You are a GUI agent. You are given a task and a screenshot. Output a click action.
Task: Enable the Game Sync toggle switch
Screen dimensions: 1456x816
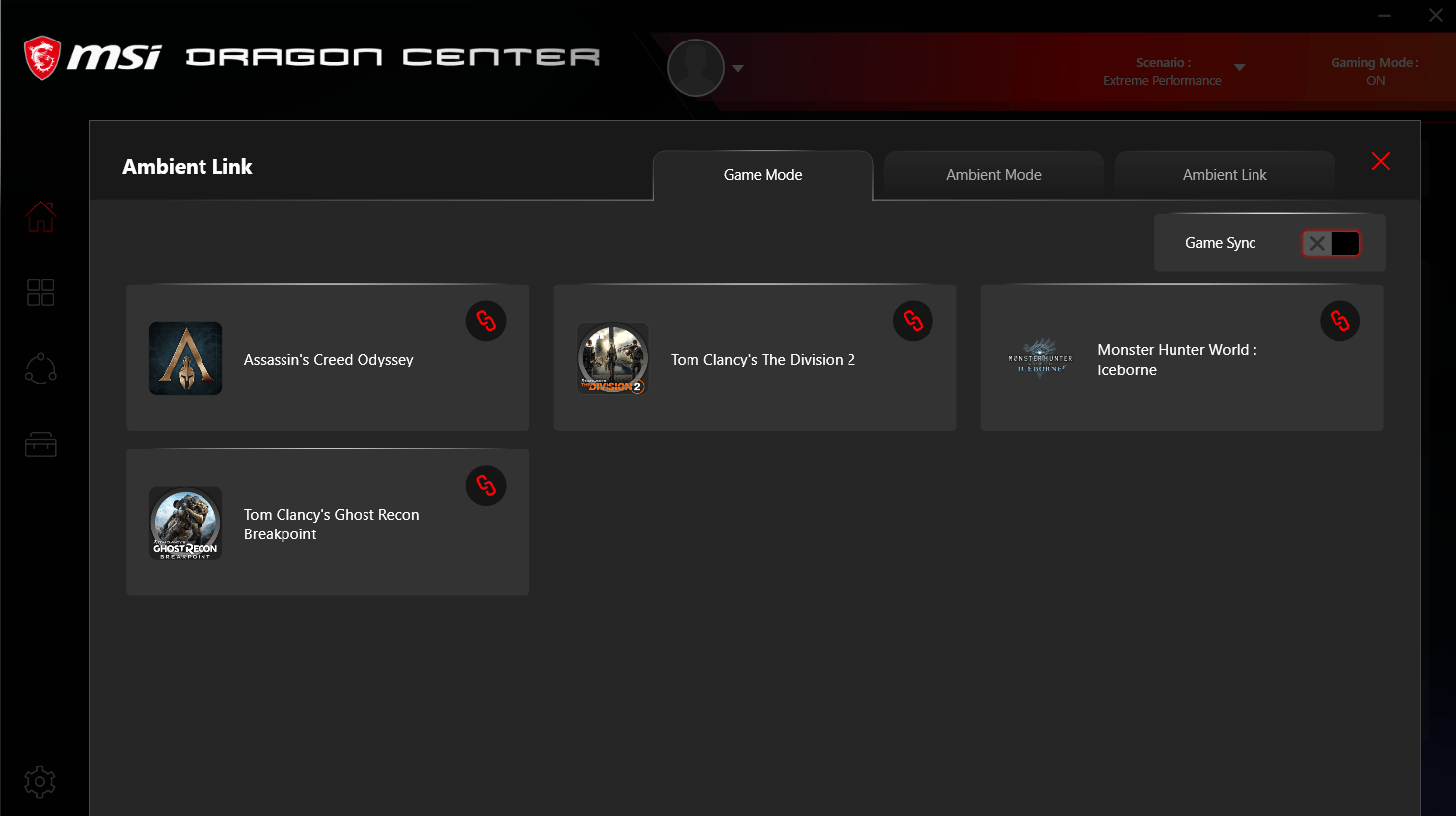pos(1331,244)
